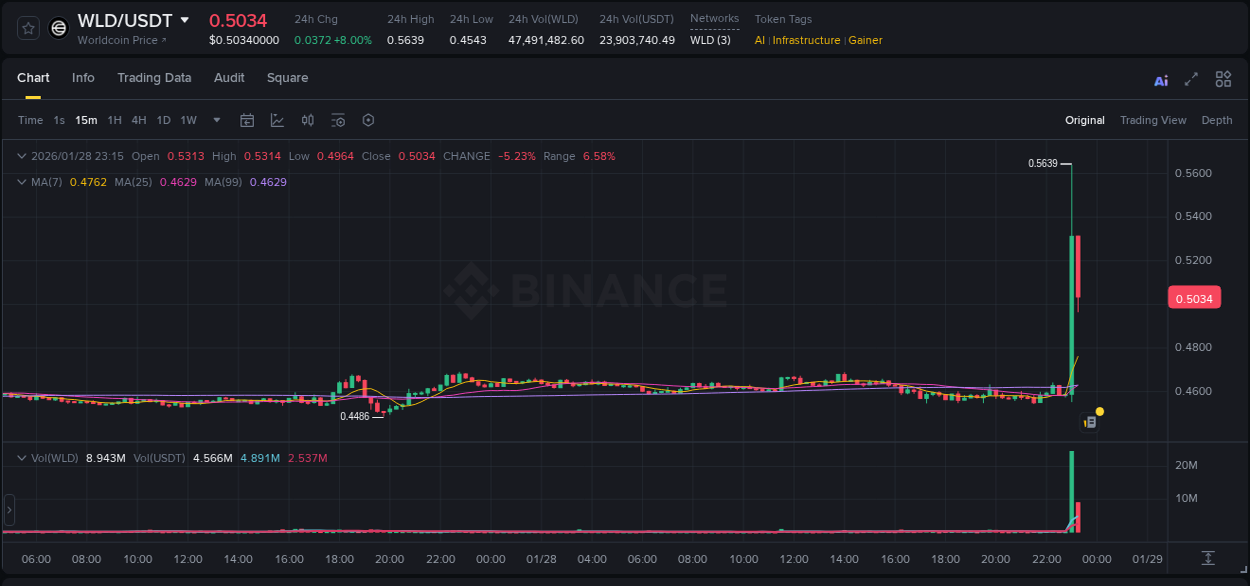Open the date range calendar picker
The height and width of the screenshot is (586, 1250).
click(x=247, y=120)
